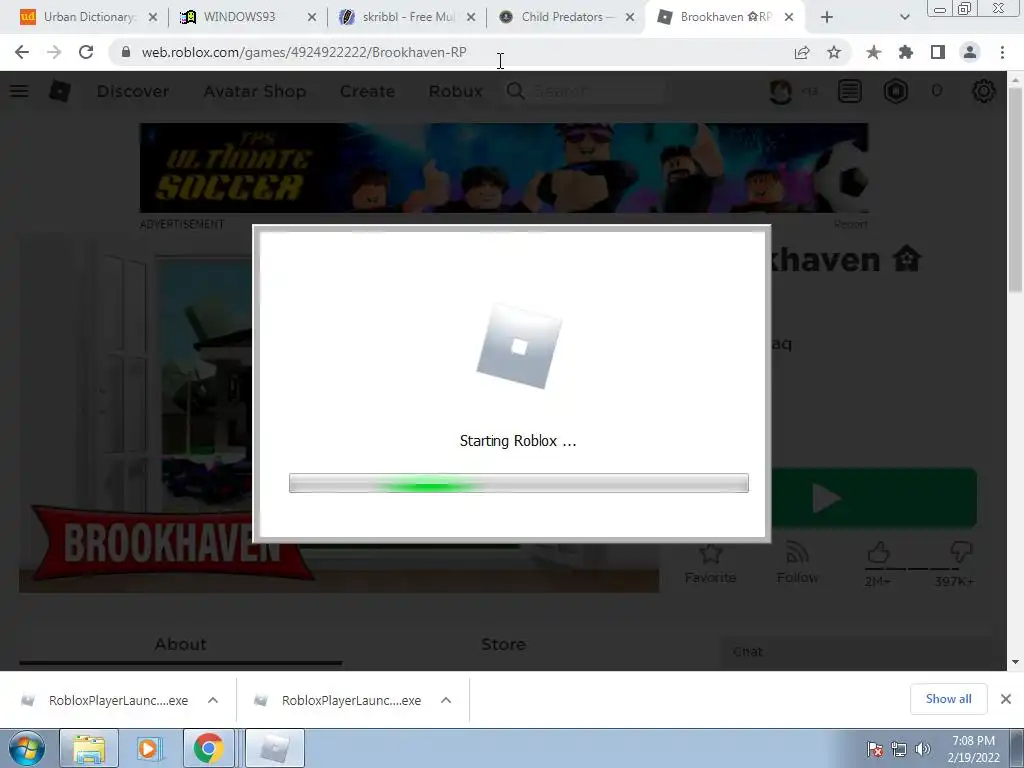This screenshot has height=768, width=1024.
Task: Open the avatar profile icon in header
Action: coord(780,91)
